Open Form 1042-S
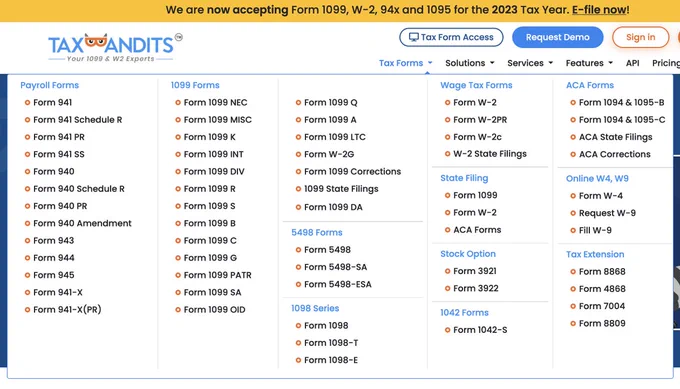Screen dimensions: 680x389 480,330
